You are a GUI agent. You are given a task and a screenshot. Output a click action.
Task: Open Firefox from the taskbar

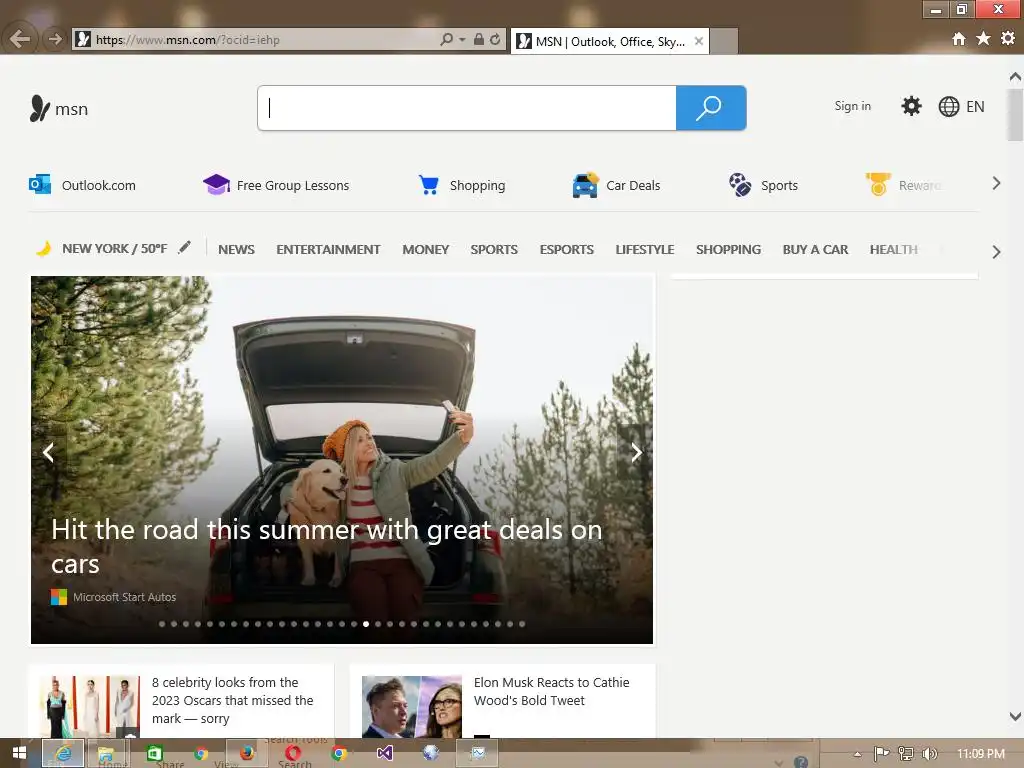tap(247, 753)
